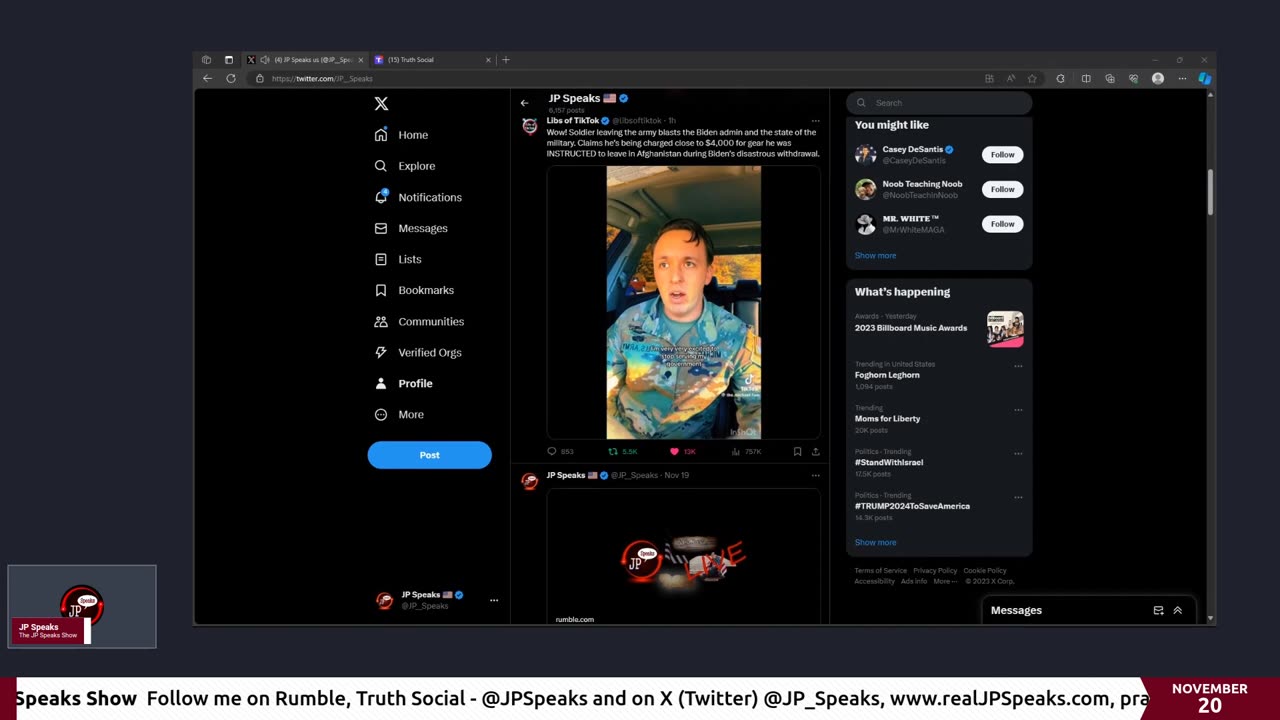Open browser settings and more menu dots

[1182, 79]
